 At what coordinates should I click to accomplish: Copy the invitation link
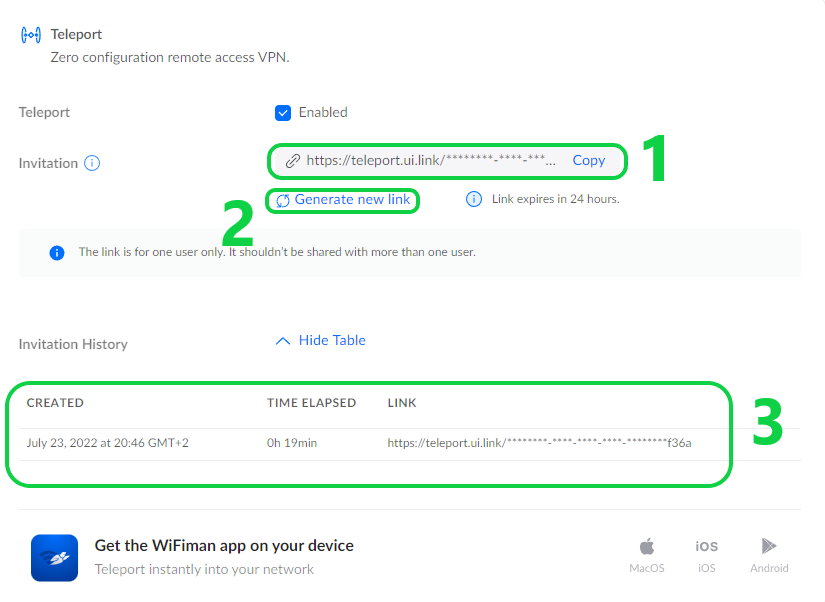[588, 160]
